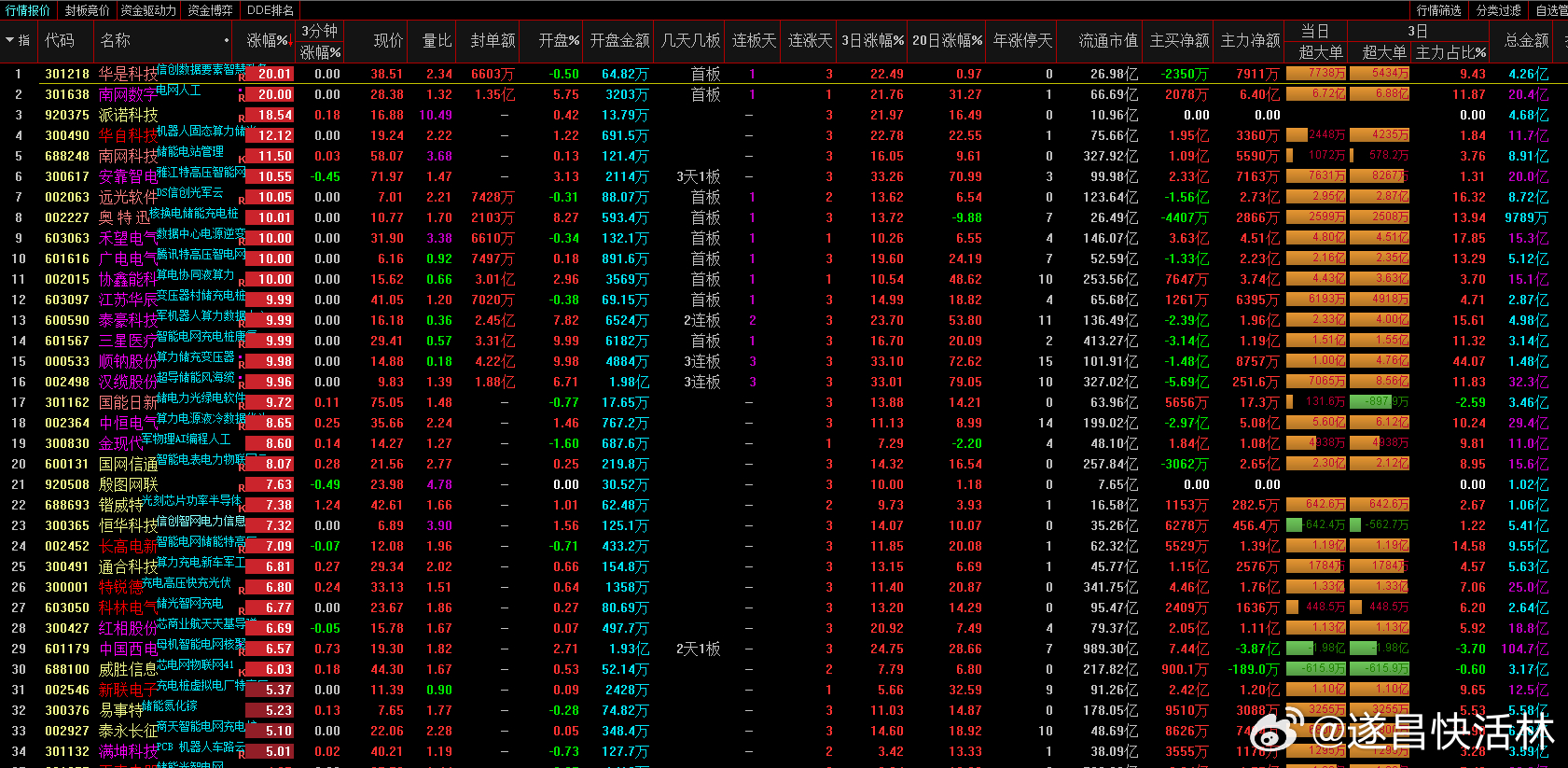
Task: Sort by the 主力占比% column header
Action: pos(1450,52)
